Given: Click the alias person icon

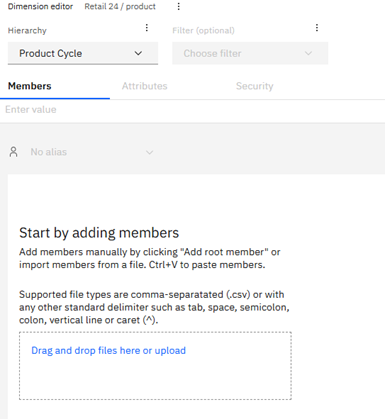Looking at the screenshot, I should pyautogui.click(x=13, y=152).
